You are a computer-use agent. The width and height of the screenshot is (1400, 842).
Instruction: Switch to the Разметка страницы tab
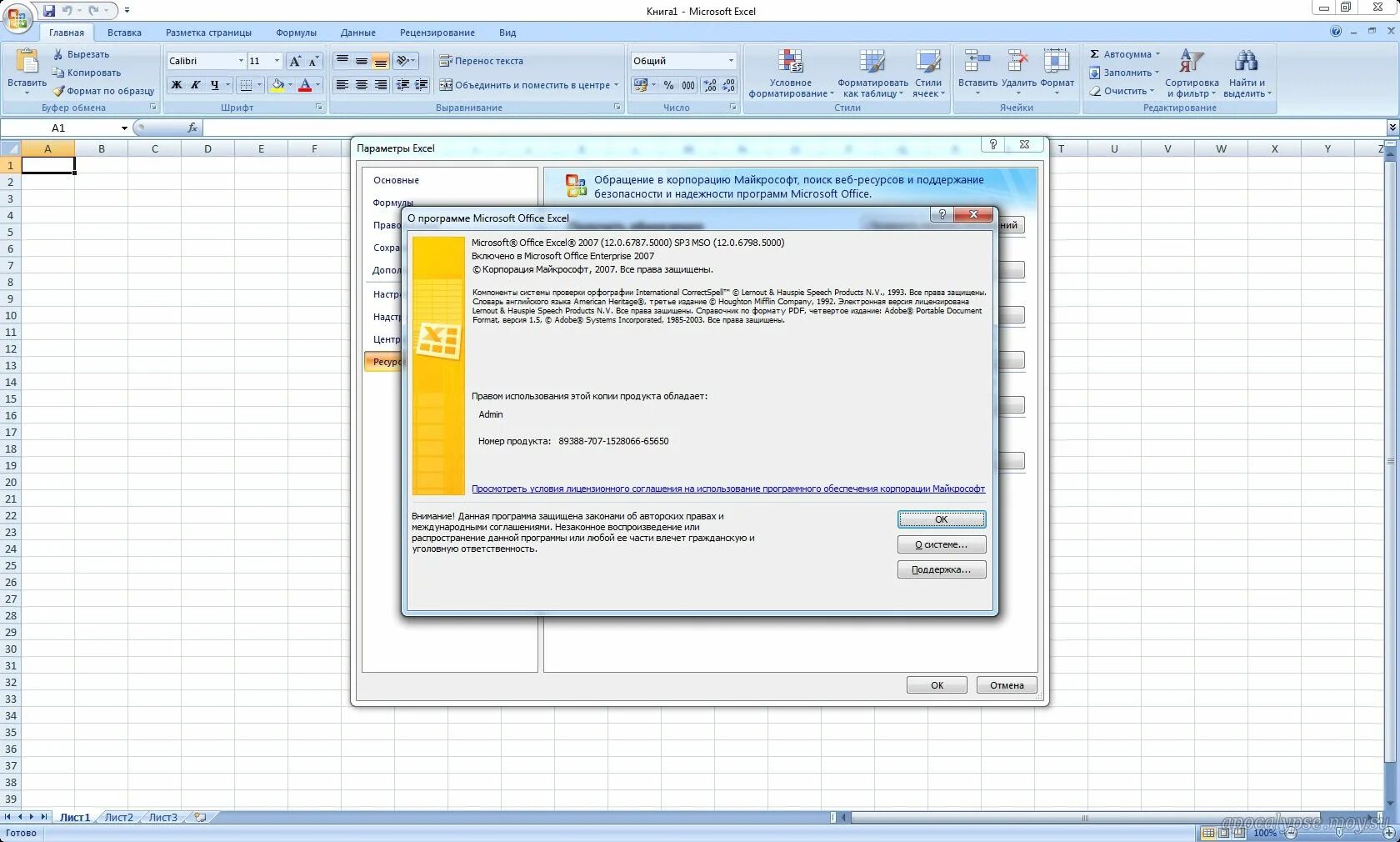(x=208, y=33)
